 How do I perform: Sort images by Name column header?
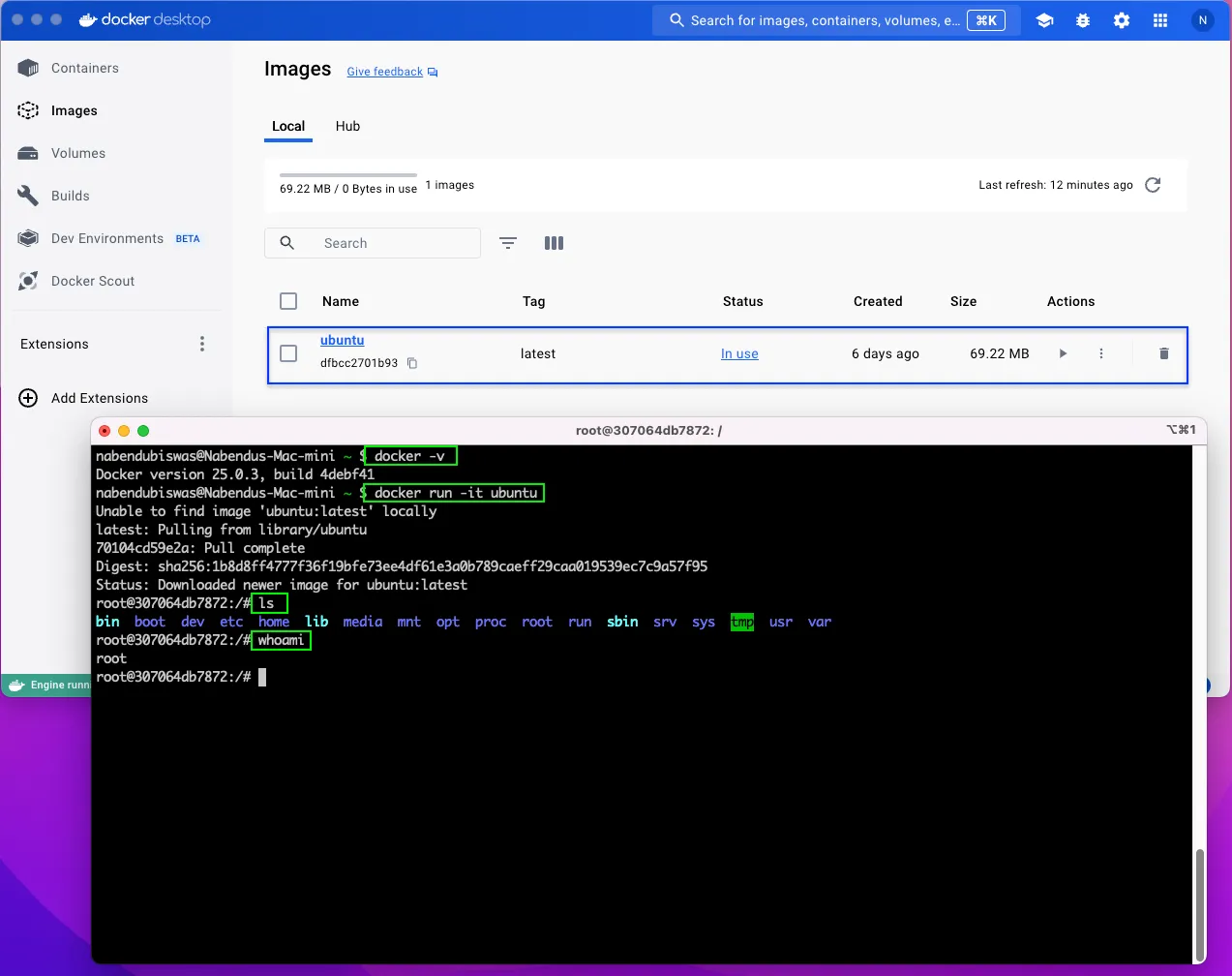point(341,301)
